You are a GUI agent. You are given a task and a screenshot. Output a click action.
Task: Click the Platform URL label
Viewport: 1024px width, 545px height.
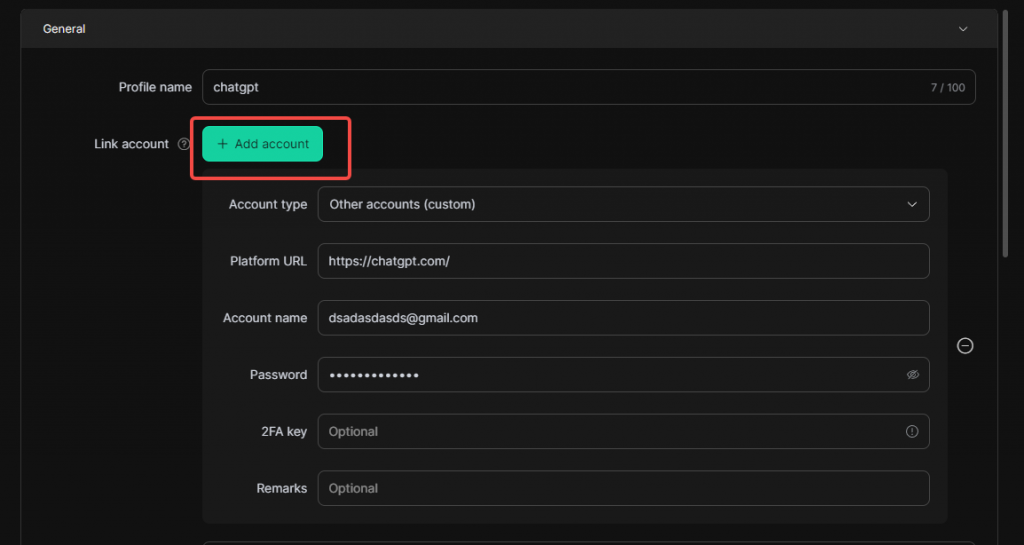click(x=268, y=261)
